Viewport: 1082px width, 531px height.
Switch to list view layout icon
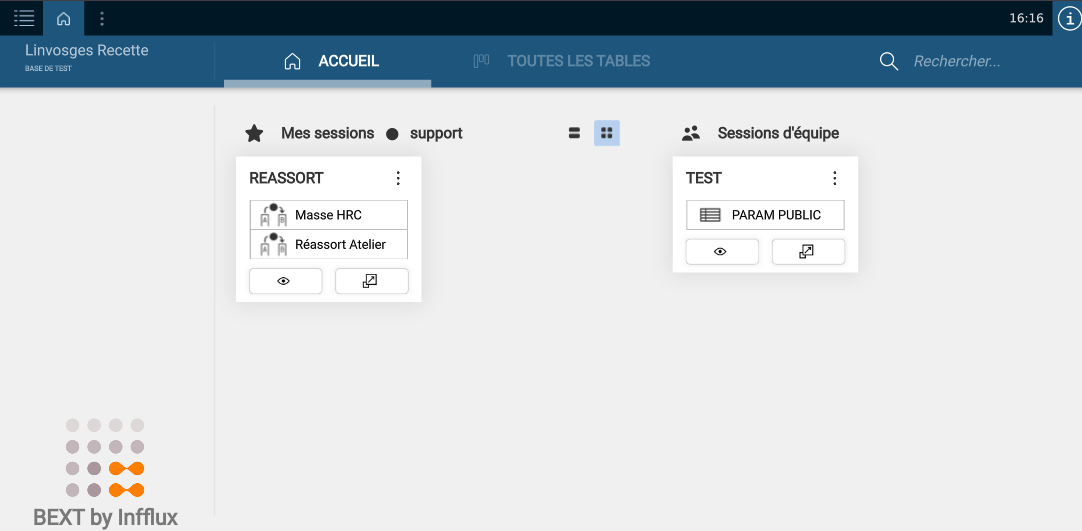pos(574,133)
